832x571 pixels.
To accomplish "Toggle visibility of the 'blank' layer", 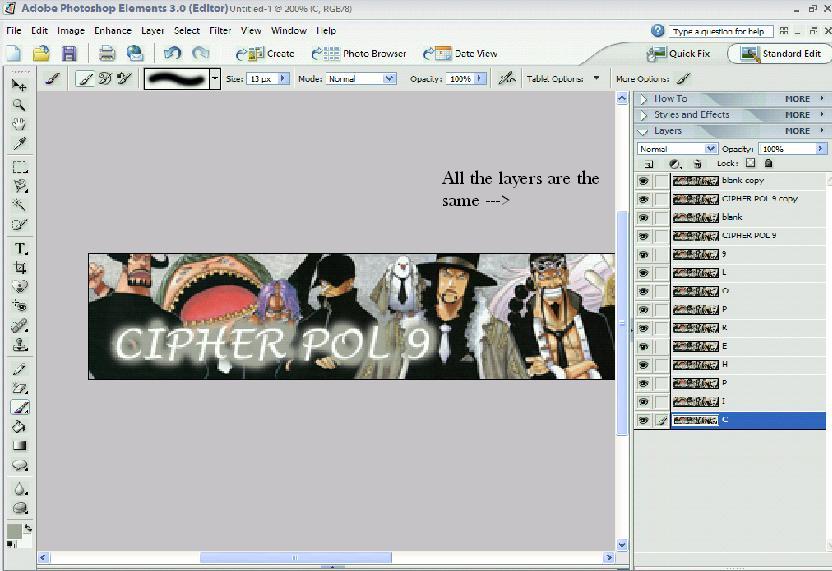I will point(643,218).
